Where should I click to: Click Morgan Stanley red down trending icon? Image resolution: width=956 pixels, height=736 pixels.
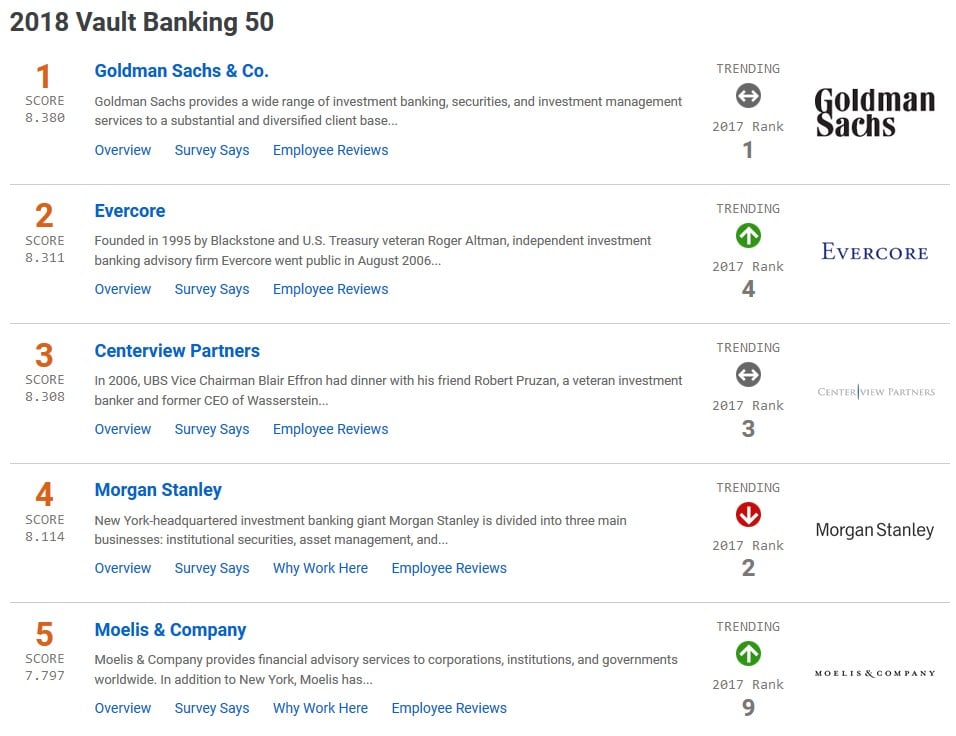(748, 515)
